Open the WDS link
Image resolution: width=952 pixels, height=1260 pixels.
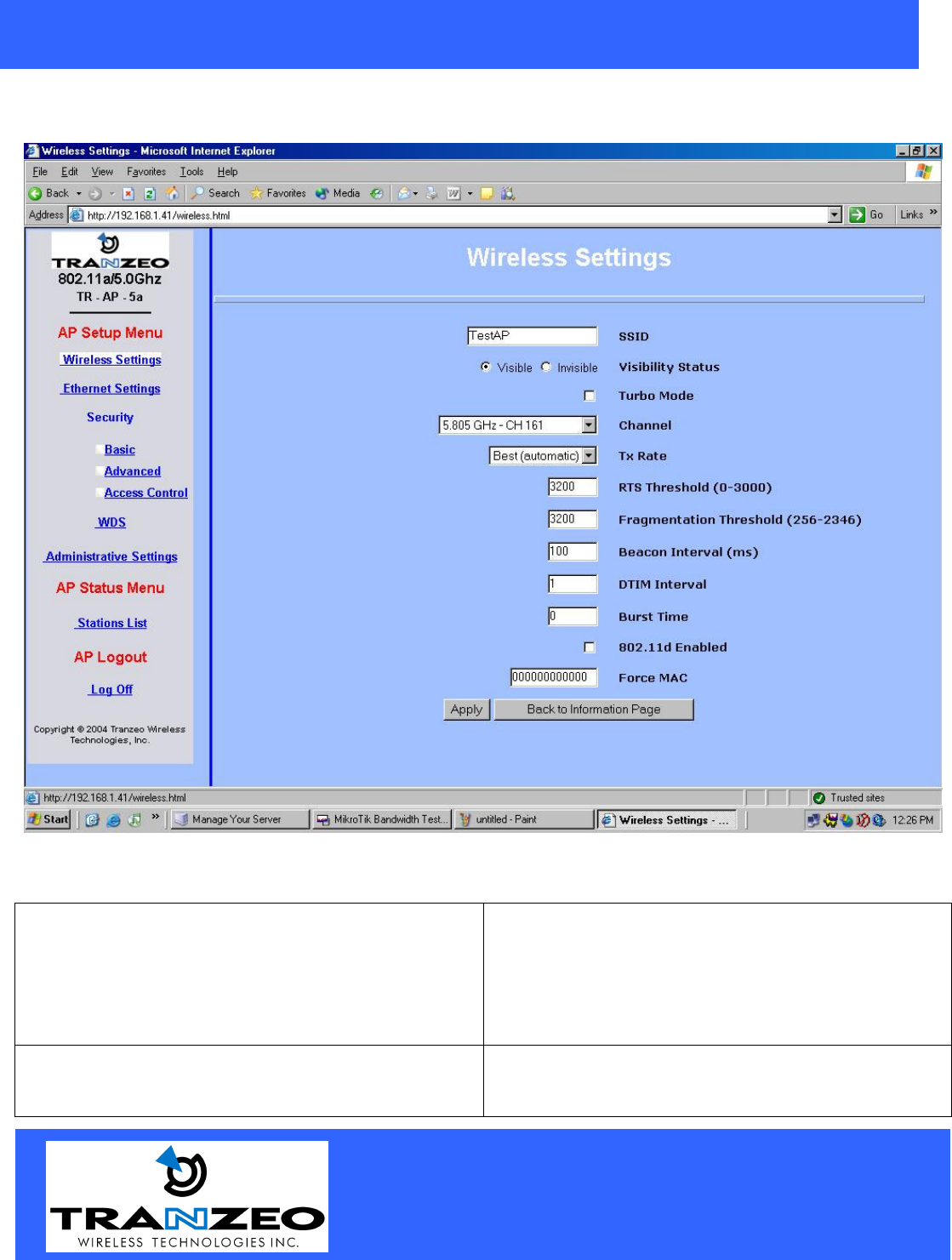pos(111,522)
